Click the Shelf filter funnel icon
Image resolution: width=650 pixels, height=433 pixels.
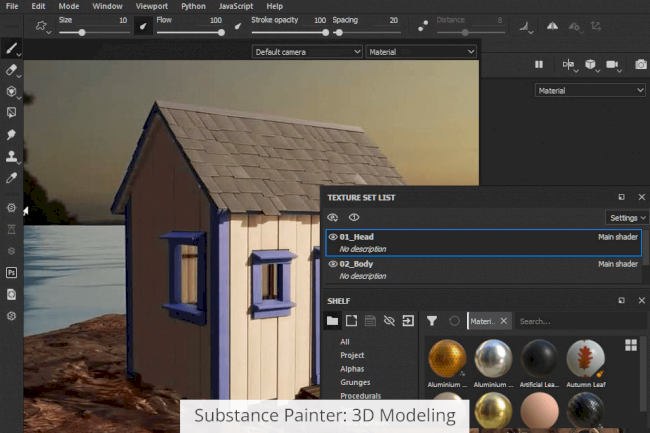click(432, 321)
